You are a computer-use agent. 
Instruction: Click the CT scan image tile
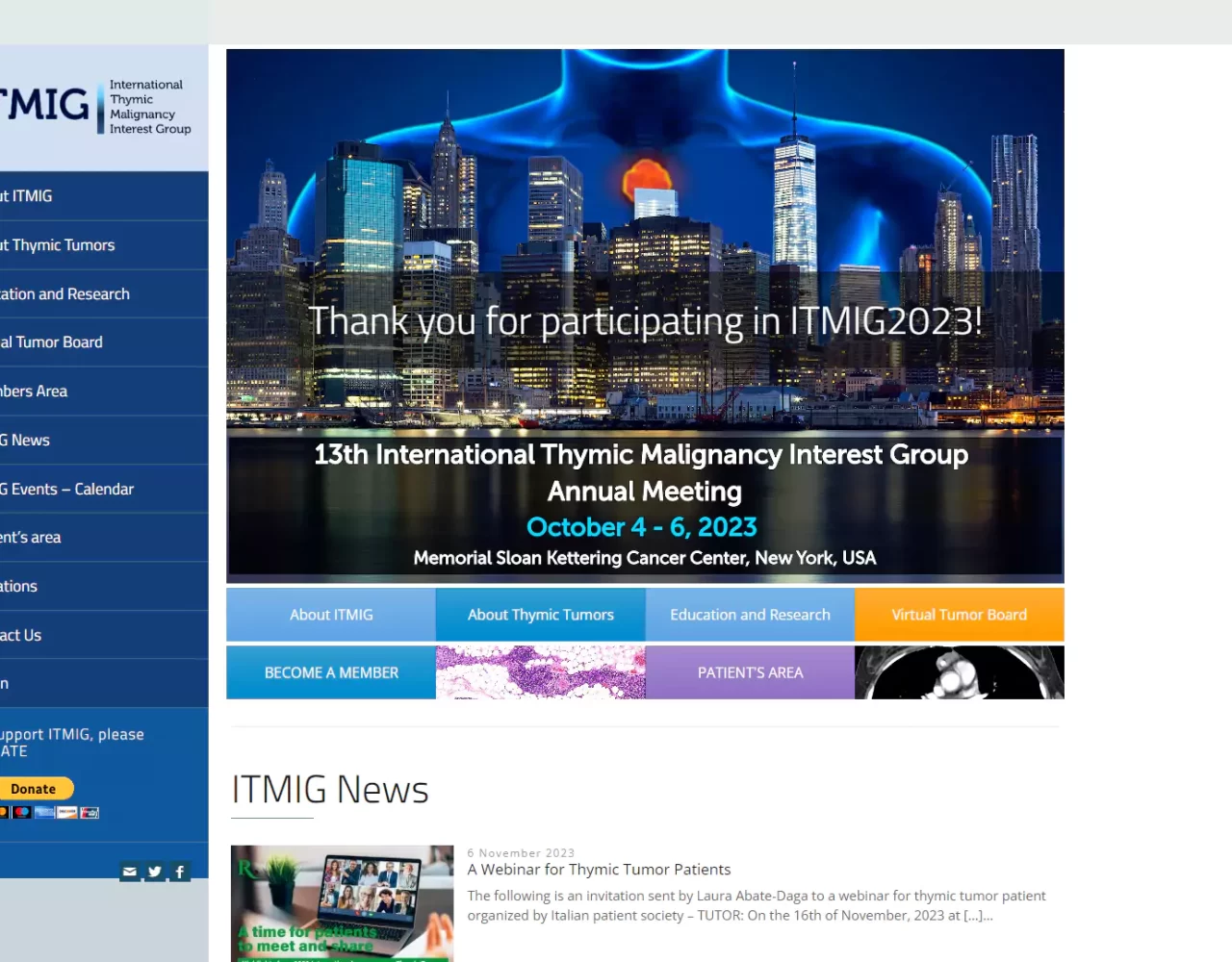click(x=960, y=672)
